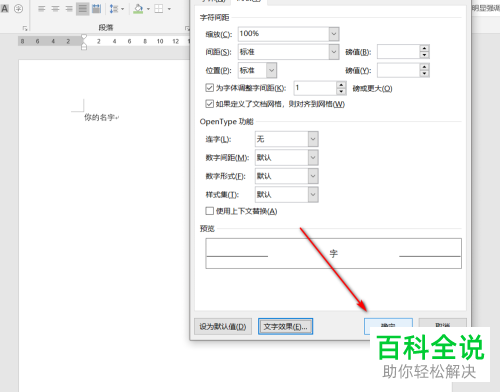Align text right in paragraph group

pos(69,9)
